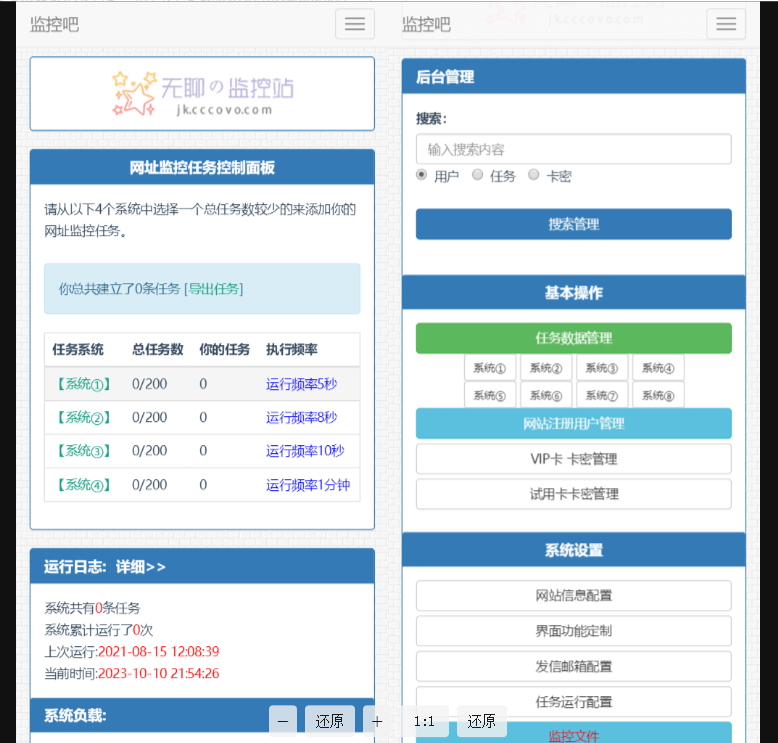Click the plus zoom-in button
778x743 pixels.
pyautogui.click(x=377, y=721)
